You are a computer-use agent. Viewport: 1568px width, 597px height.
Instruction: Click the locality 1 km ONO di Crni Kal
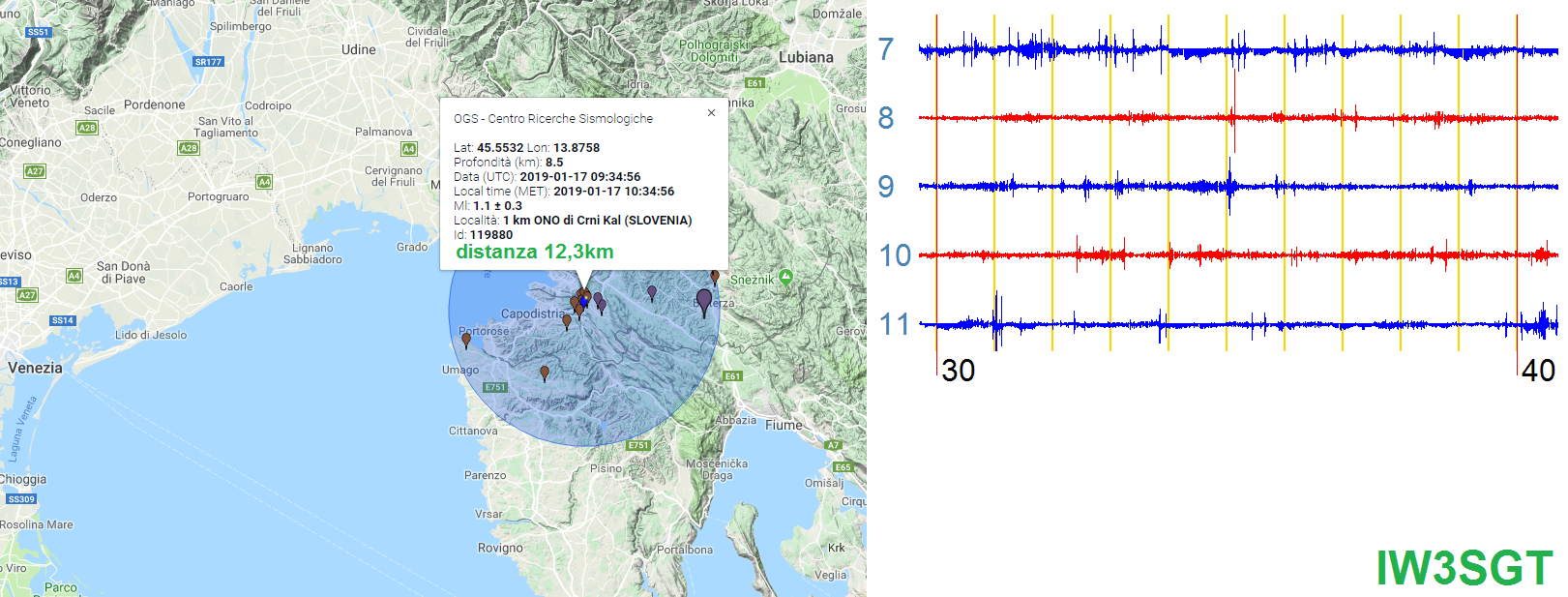[562, 221]
